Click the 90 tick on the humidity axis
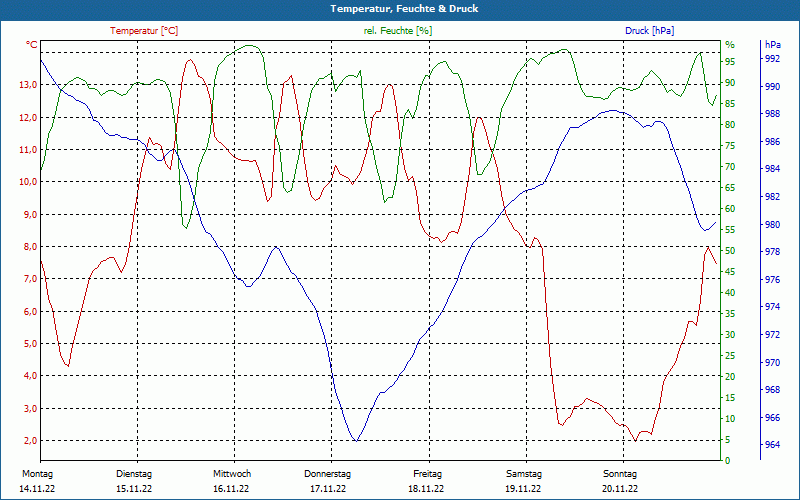This screenshot has width=800, height=500. click(730, 83)
